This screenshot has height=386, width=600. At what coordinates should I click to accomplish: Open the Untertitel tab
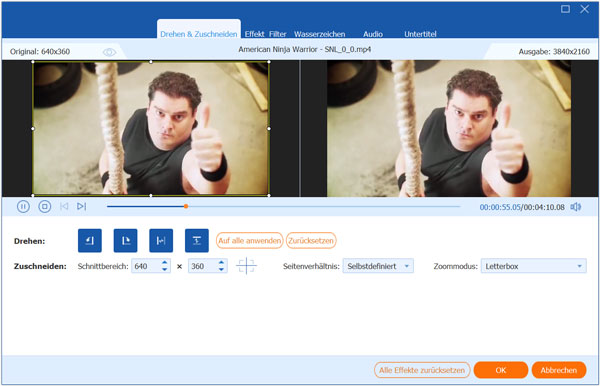tap(420, 34)
